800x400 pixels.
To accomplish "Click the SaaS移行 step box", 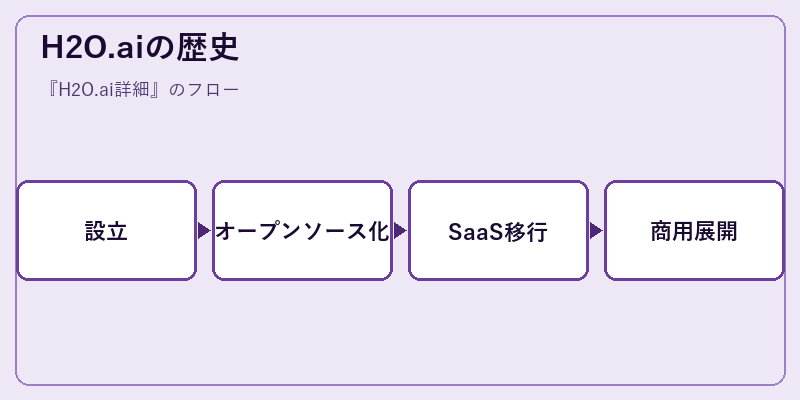I will 498,231.
